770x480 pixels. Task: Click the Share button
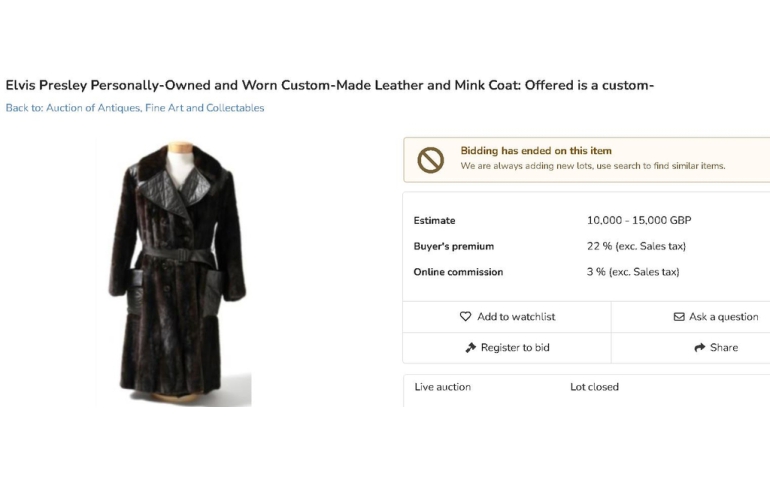[690, 348]
